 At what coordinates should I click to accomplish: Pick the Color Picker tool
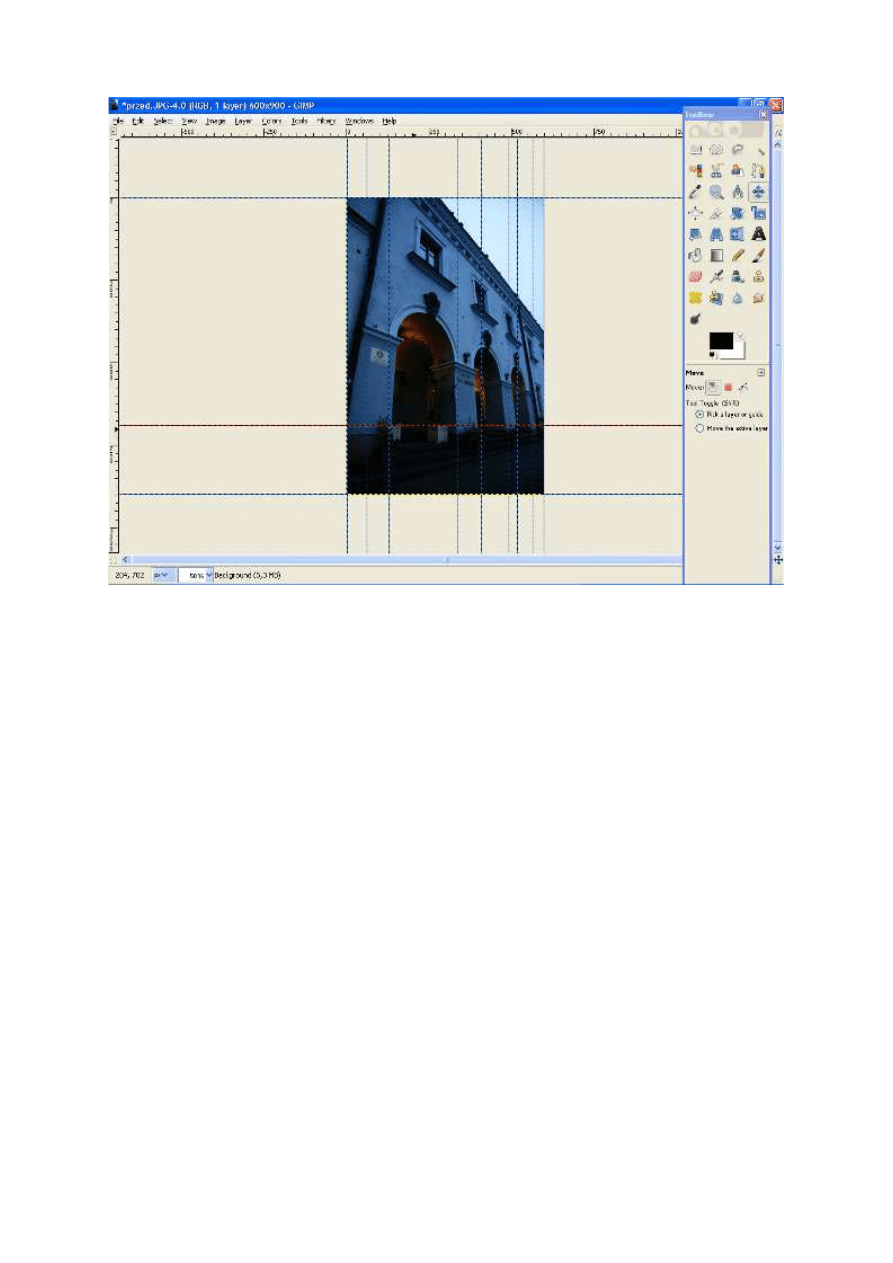[695, 191]
